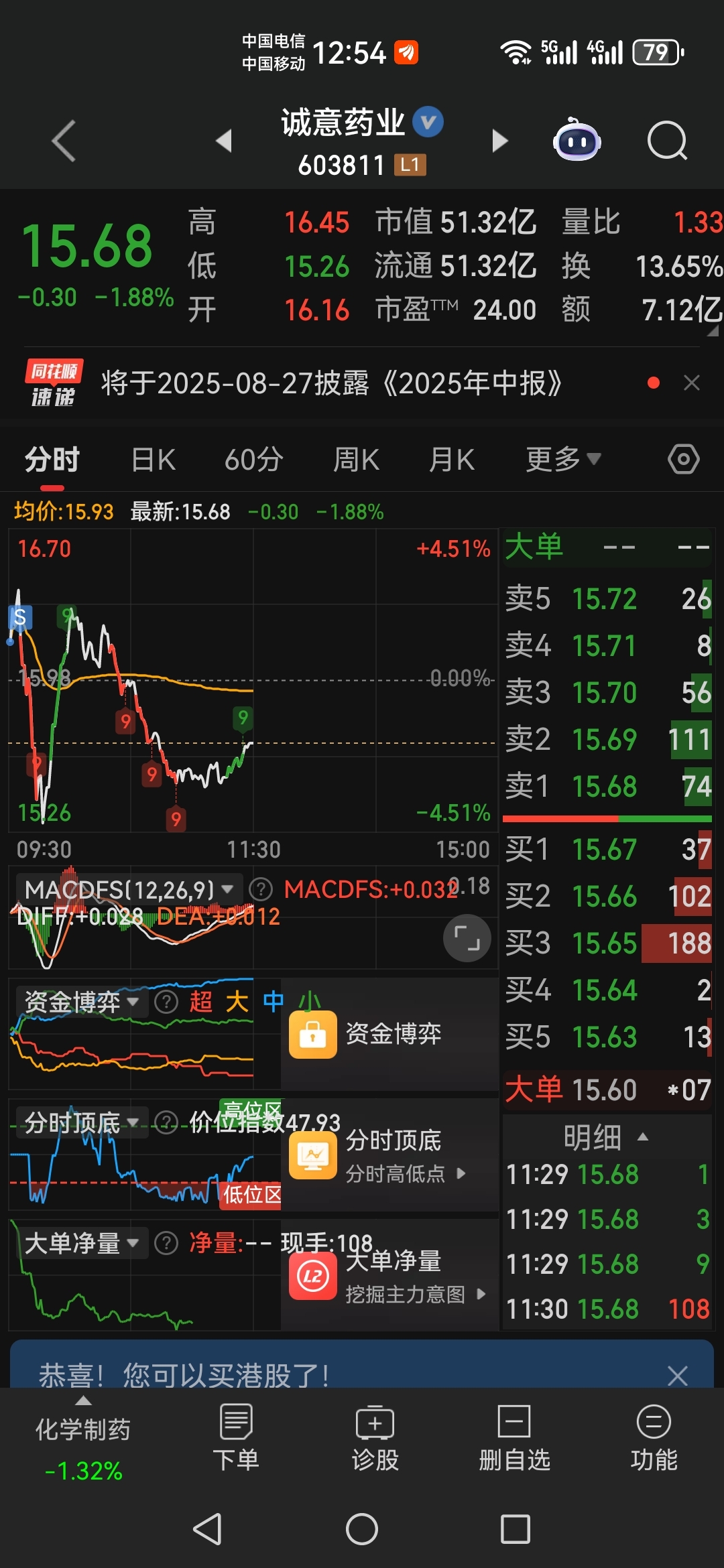The height and width of the screenshot is (1568, 724).
Task: Select 买3 price 15.65 row
Action: click(x=607, y=943)
